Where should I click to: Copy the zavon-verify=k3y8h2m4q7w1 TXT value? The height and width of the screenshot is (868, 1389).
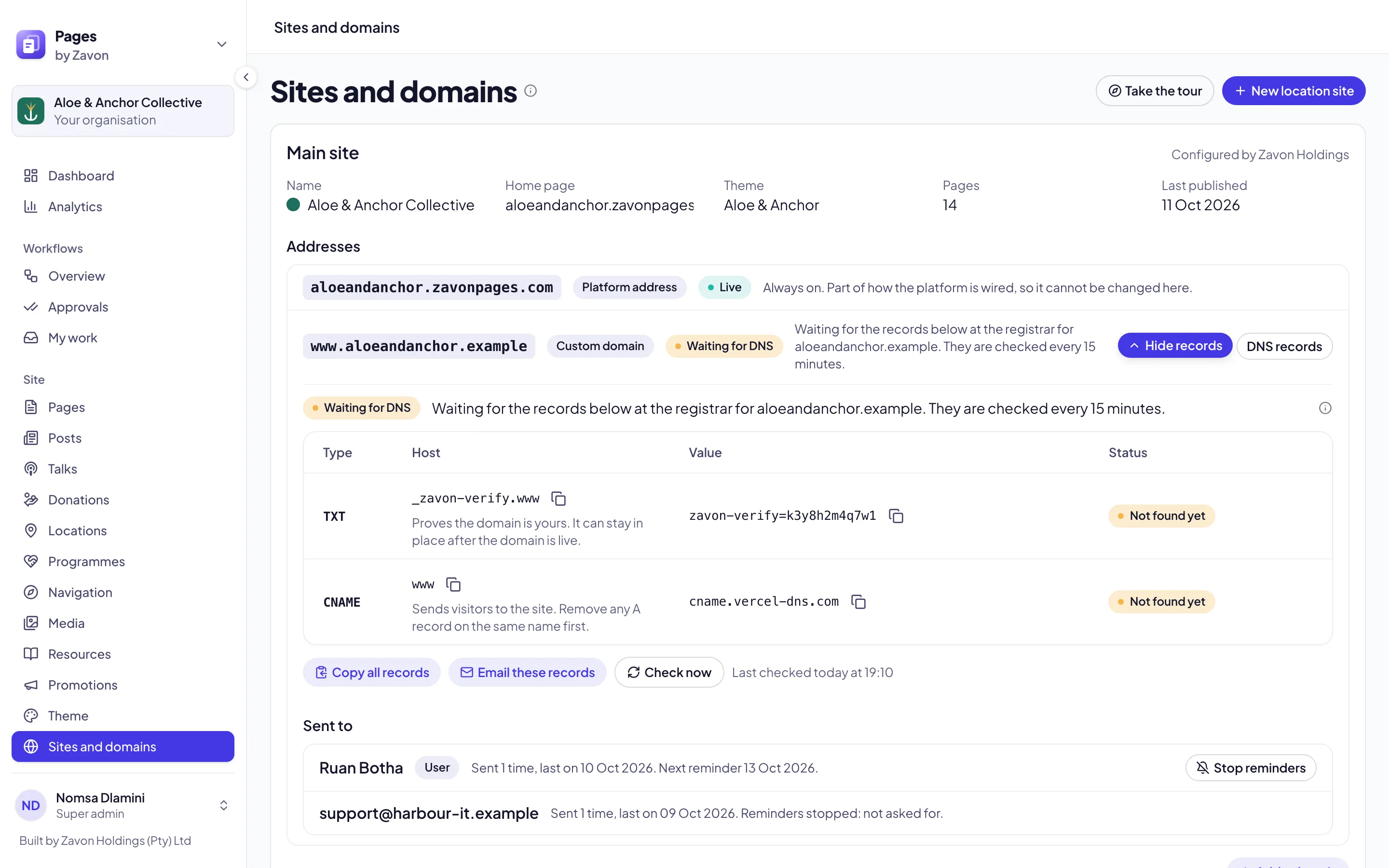[896, 515]
